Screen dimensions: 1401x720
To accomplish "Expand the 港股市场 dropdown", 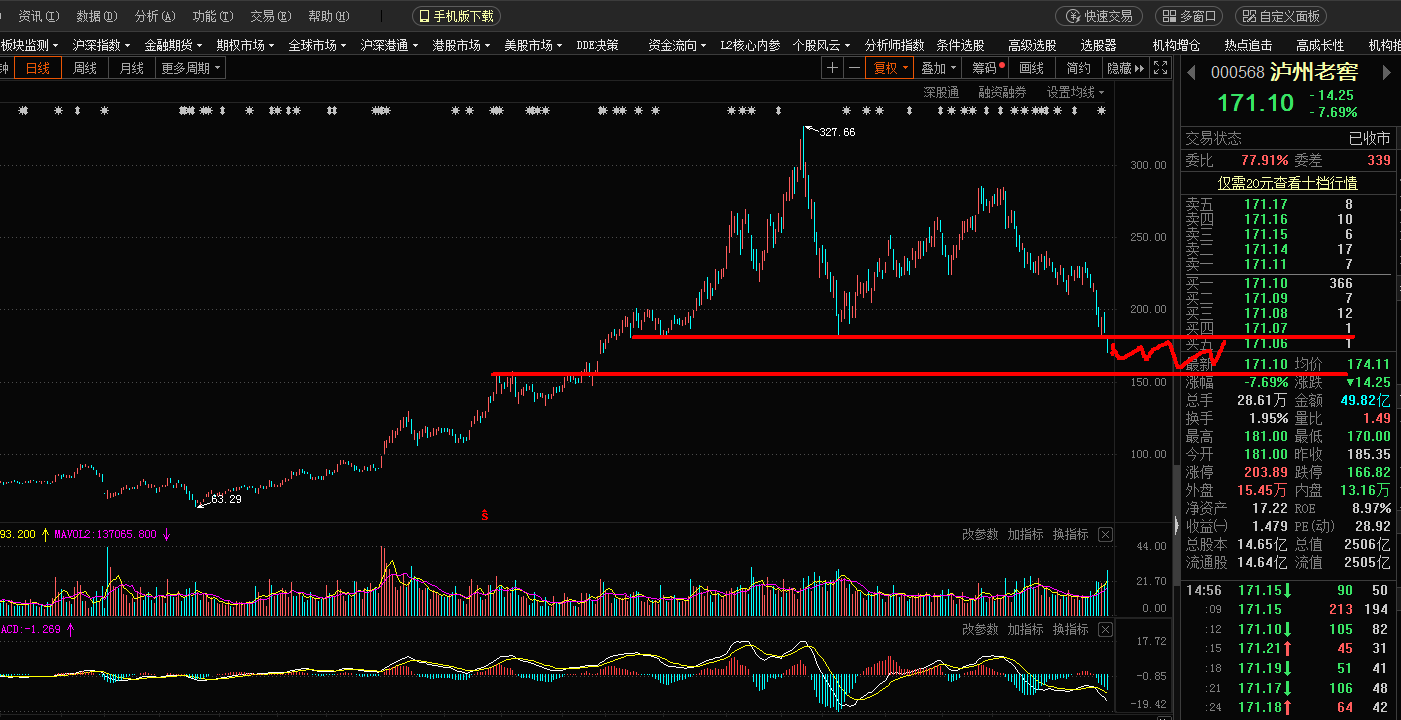I will tap(462, 45).
